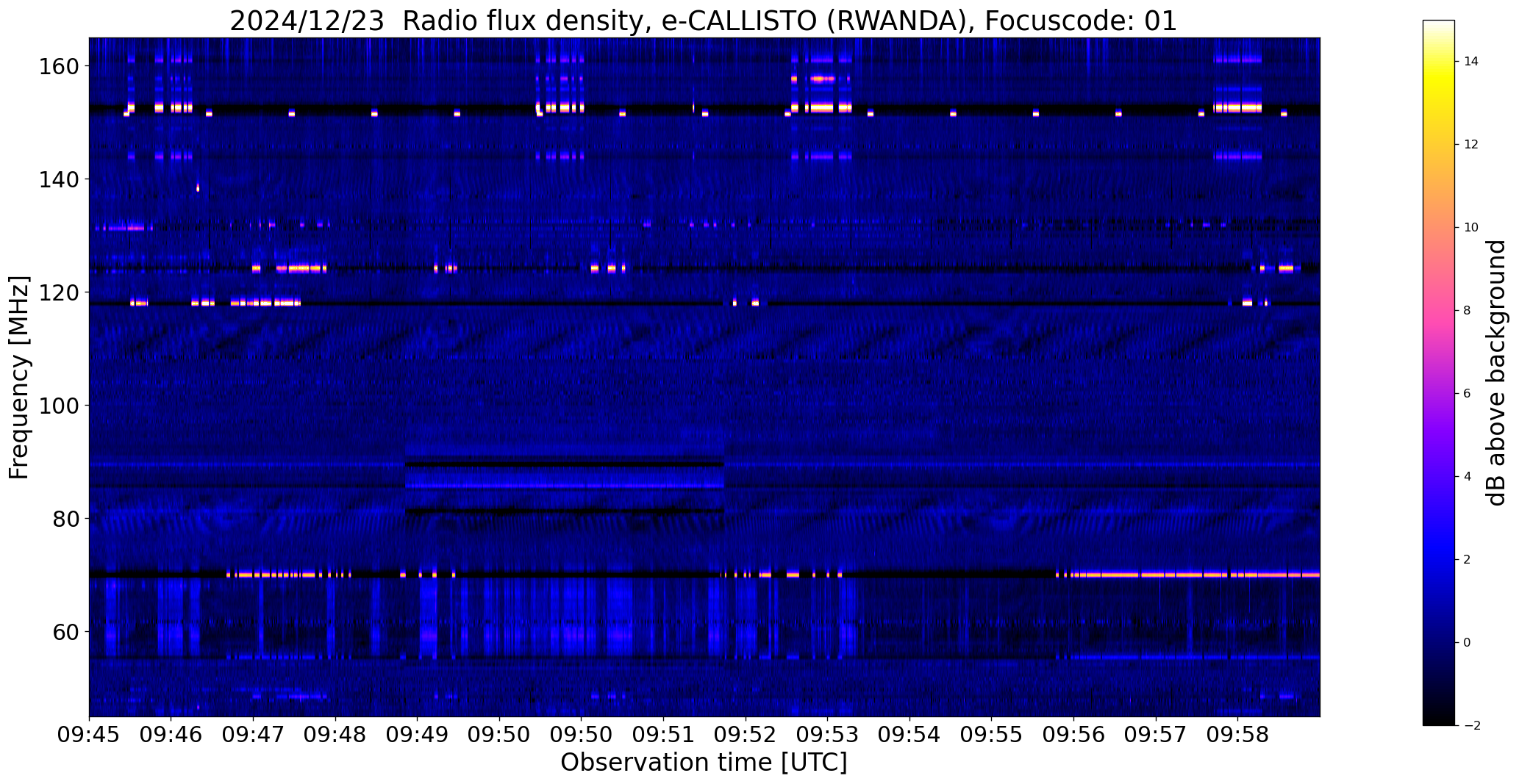The width and height of the screenshot is (1519, 784).
Task: Click the 'dB above background' colorbar label
Action: (1495, 373)
